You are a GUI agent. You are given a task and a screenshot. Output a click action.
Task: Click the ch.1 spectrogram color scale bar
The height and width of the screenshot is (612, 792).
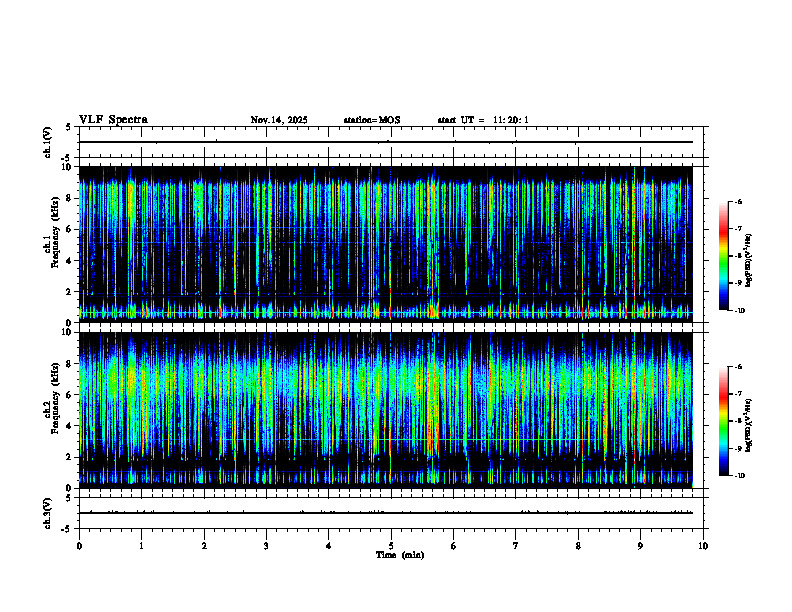pyautogui.click(x=724, y=256)
